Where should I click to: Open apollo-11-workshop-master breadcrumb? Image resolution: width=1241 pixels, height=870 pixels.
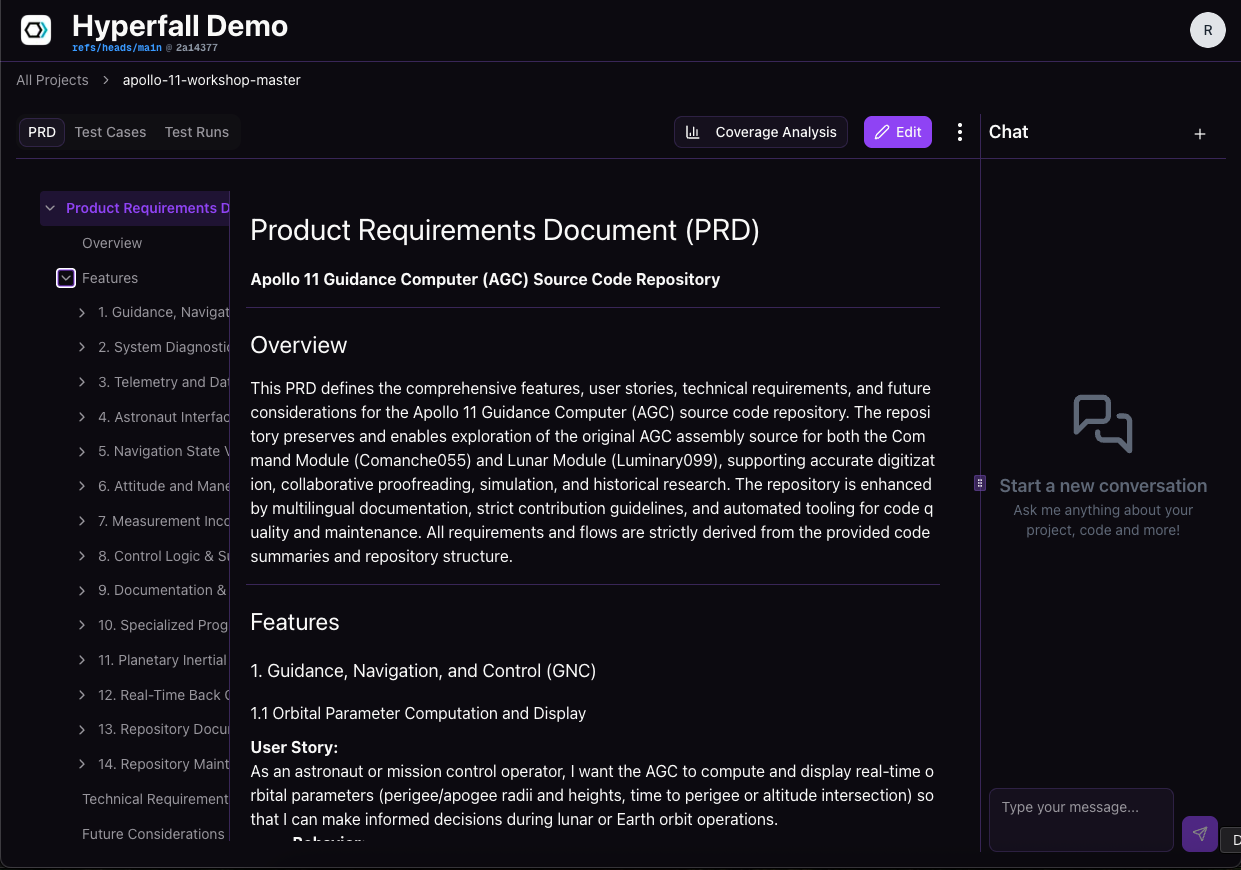(x=212, y=80)
